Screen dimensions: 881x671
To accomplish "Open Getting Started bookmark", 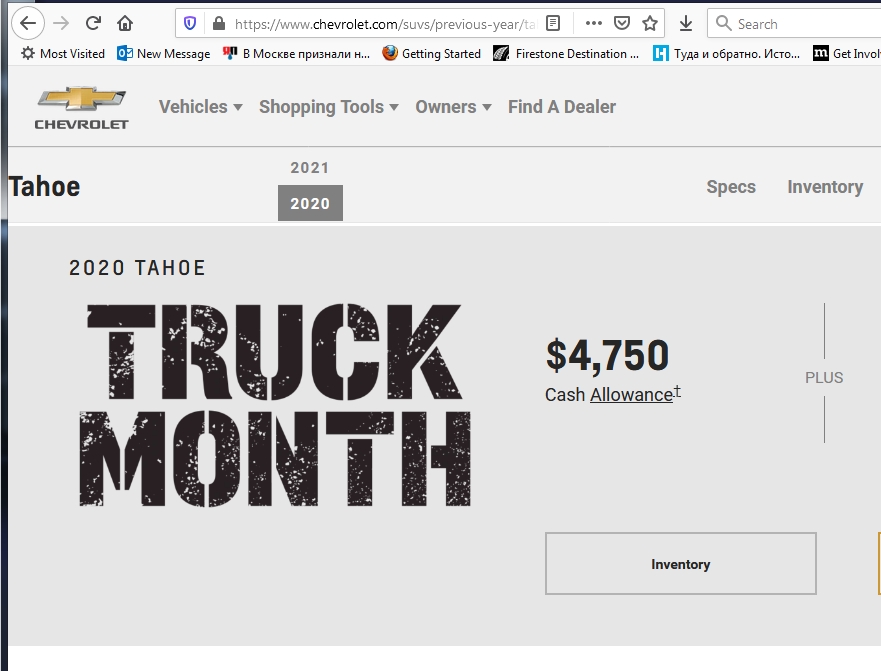I will click(431, 53).
